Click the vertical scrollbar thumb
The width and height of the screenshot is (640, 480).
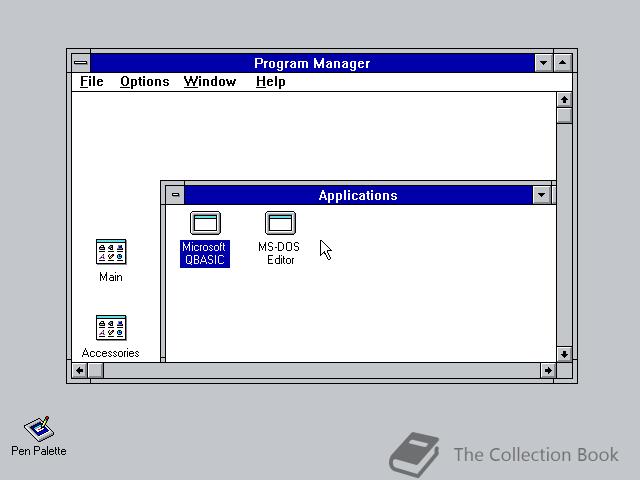tap(564, 116)
